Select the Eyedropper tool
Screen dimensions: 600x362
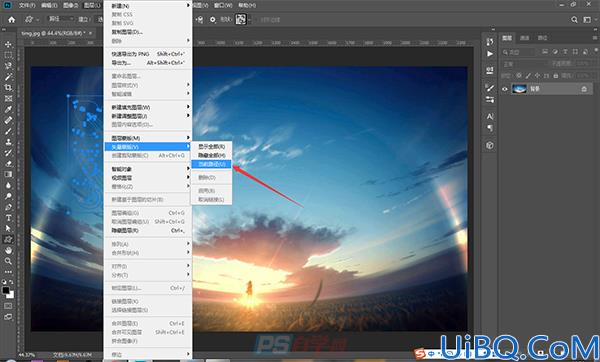tap(8, 109)
